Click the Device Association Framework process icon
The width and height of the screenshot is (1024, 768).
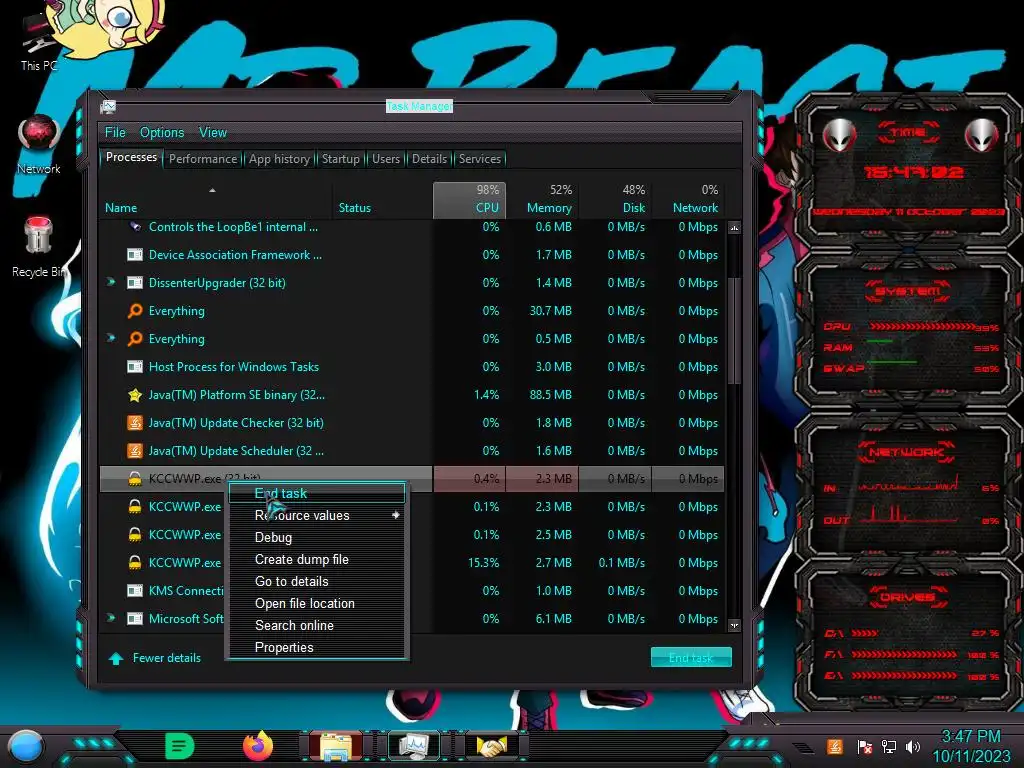click(x=135, y=255)
